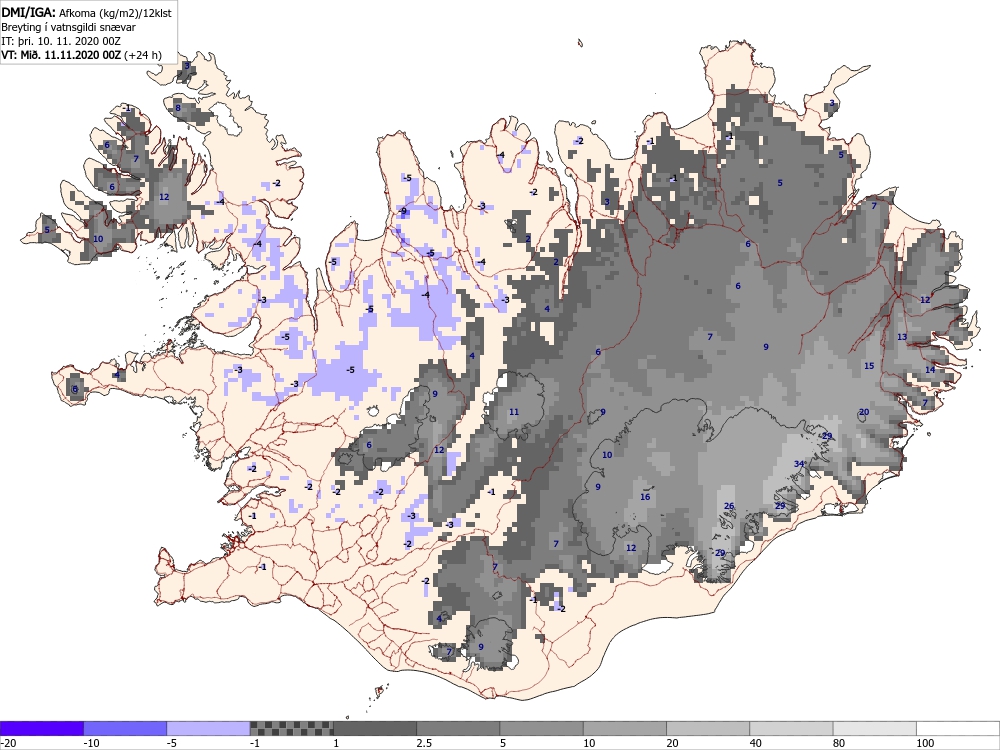1000x750 pixels.
Task: Select the darkest gray 1 to 2.5 legend swatch
Action: point(375,728)
